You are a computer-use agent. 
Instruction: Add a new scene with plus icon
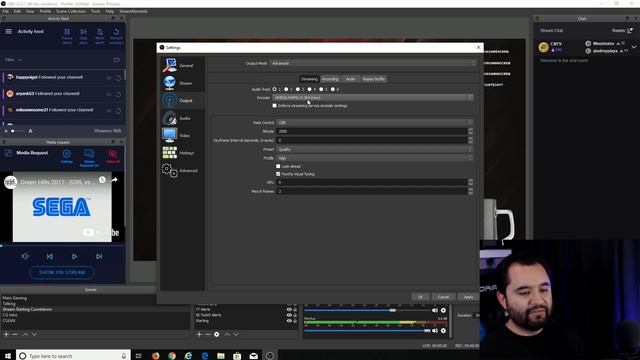pos(6,334)
